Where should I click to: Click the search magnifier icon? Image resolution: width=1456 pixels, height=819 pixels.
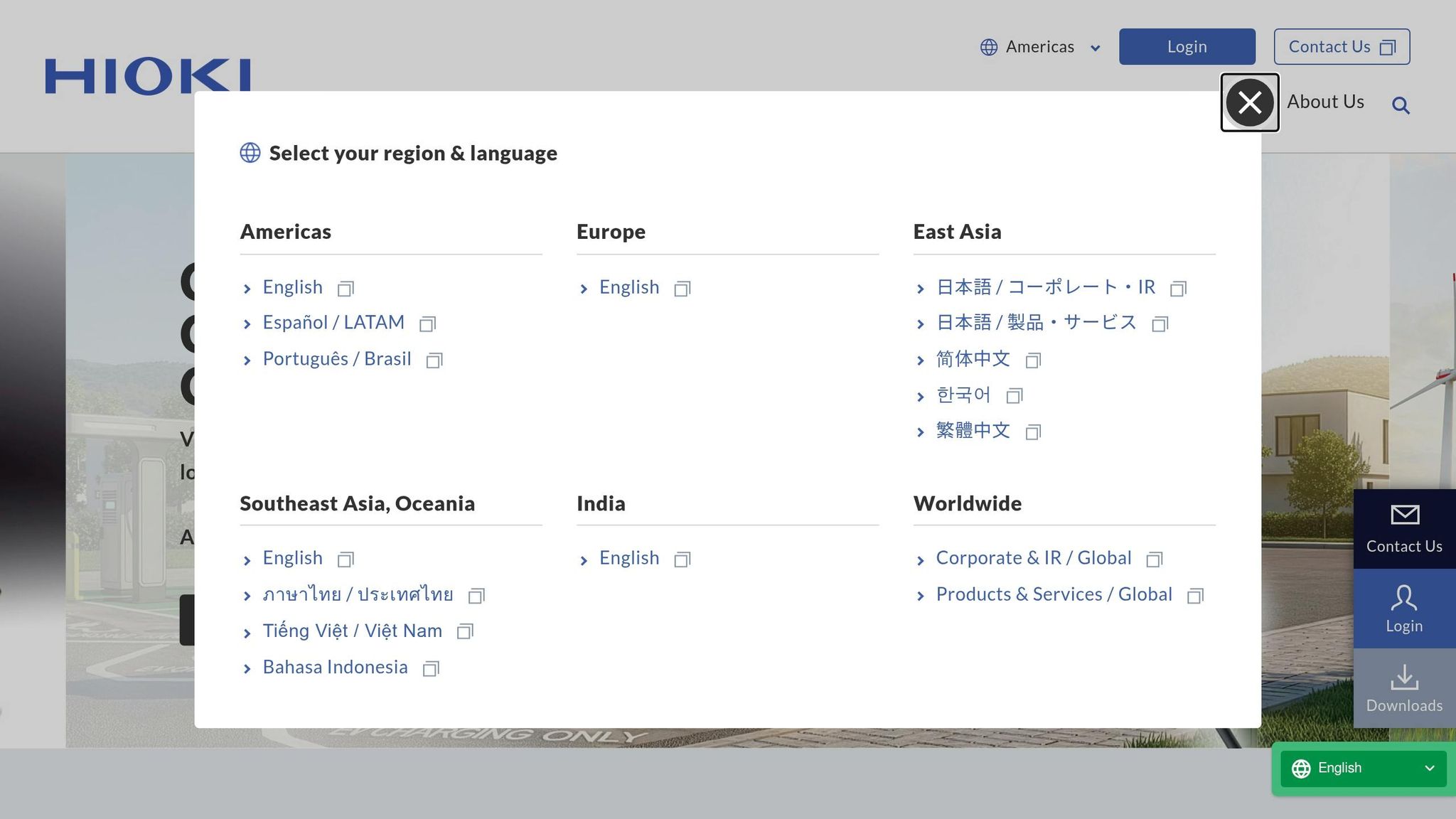click(x=1401, y=105)
